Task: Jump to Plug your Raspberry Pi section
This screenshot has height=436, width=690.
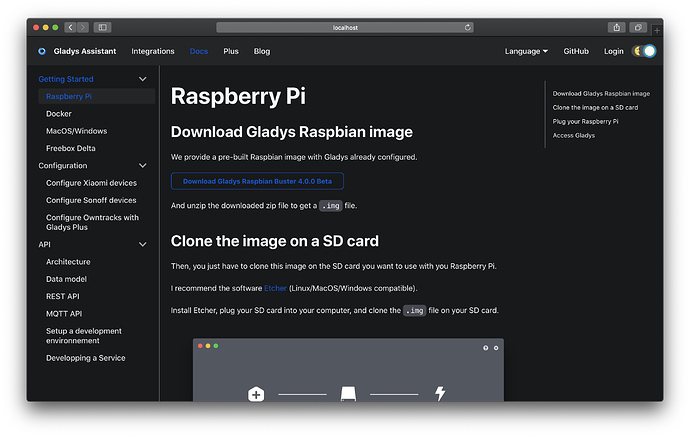Action: point(585,121)
